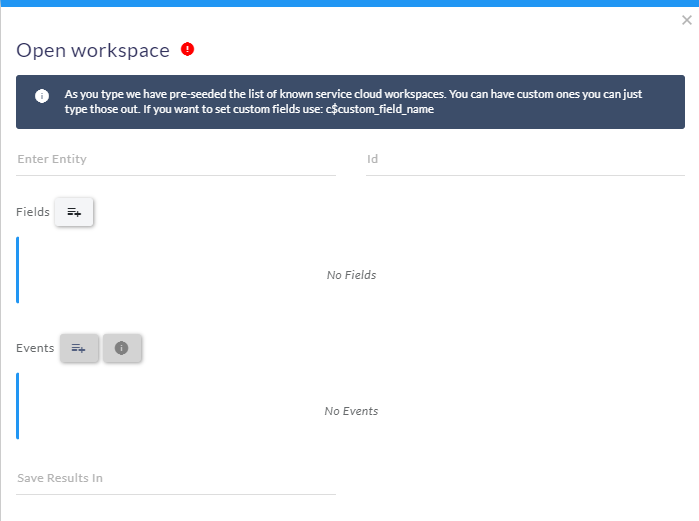Click the blue bar beside No Events

tap(17, 406)
